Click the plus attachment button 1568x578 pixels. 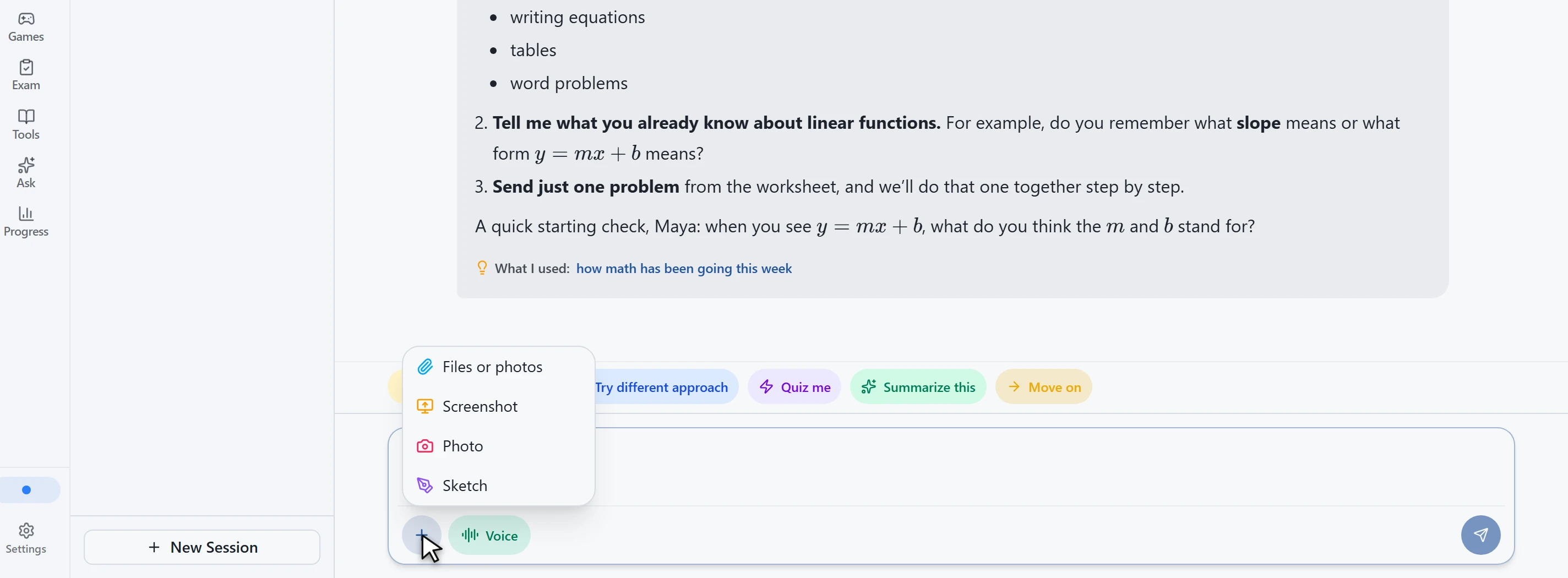[421, 535]
